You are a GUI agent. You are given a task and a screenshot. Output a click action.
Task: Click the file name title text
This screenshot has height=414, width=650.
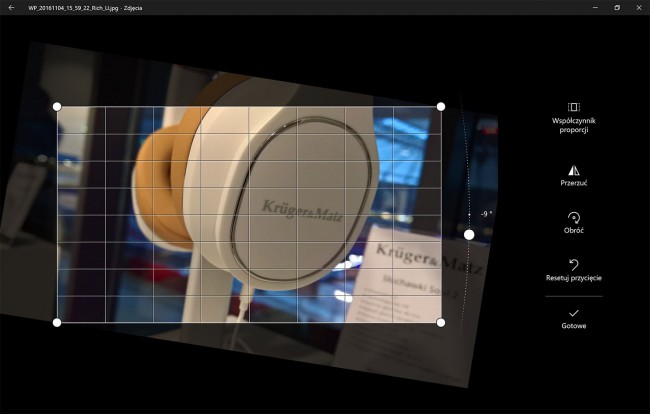point(85,8)
